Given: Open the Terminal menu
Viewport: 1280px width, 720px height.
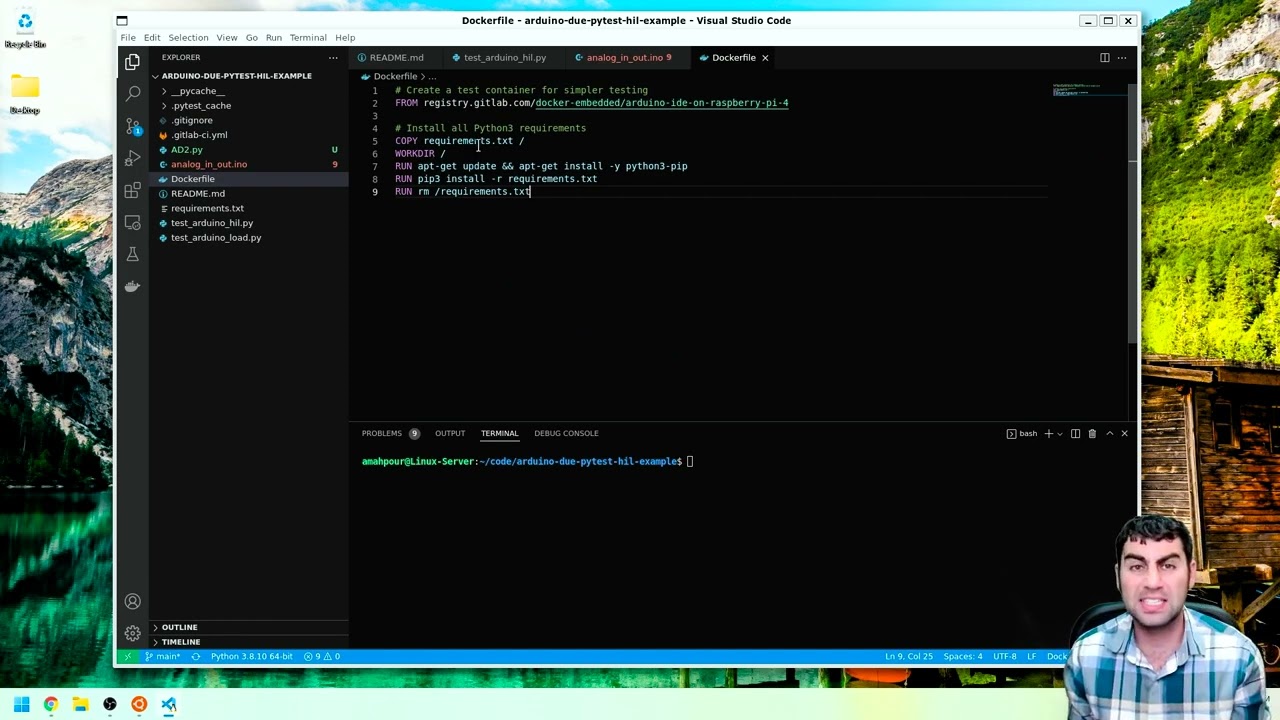Looking at the screenshot, I should pyautogui.click(x=308, y=38).
